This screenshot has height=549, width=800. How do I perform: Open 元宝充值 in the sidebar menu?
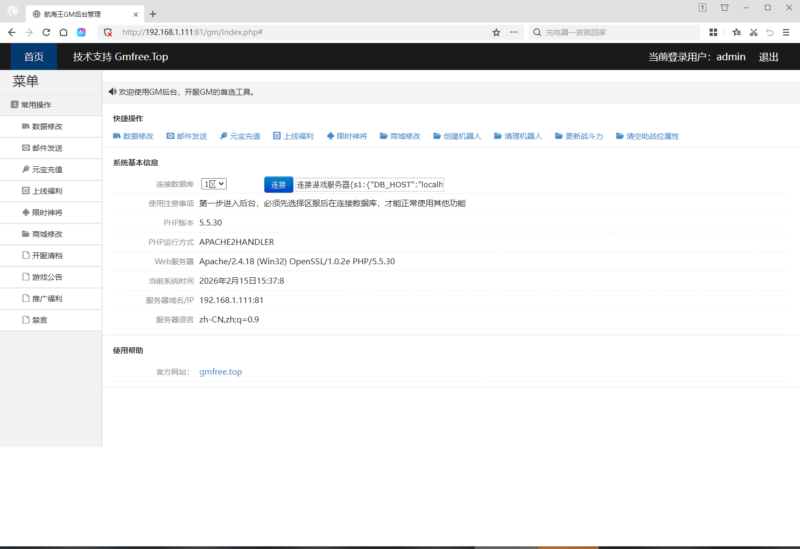coord(51,169)
